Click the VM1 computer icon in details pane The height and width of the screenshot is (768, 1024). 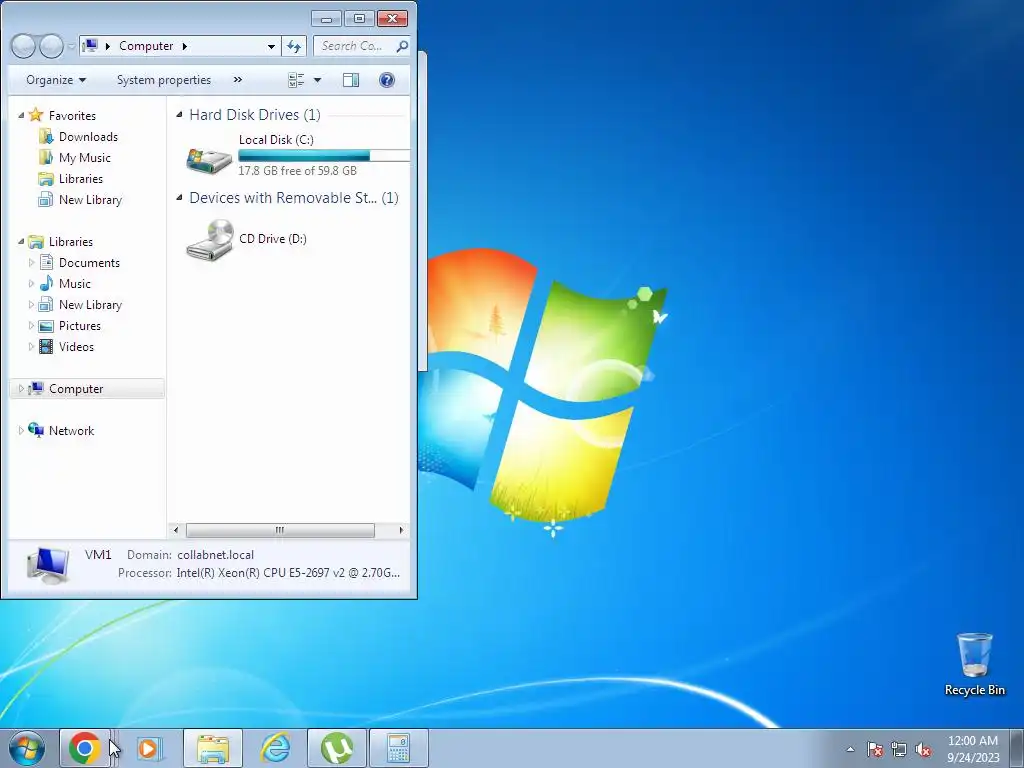click(48, 565)
